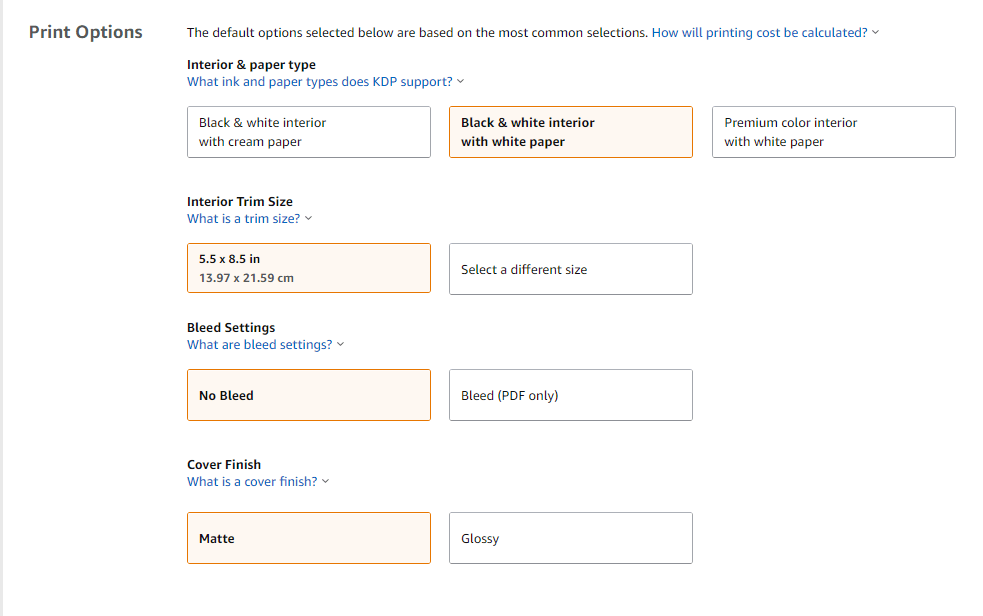Select black & white interior with cream paper

coord(308,132)
